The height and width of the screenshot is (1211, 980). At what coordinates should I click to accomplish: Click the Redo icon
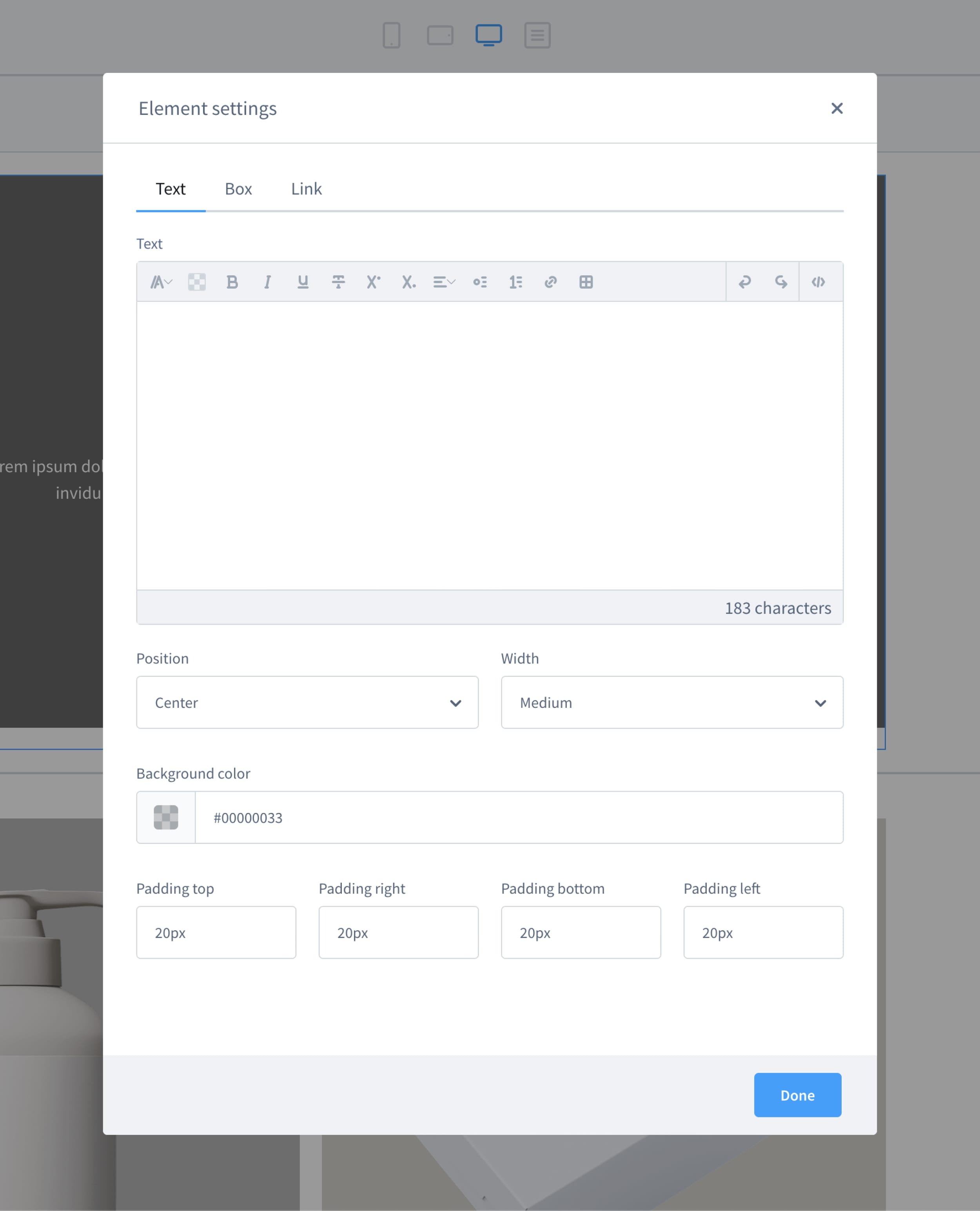pyautogui.click(x=780, y=281)
